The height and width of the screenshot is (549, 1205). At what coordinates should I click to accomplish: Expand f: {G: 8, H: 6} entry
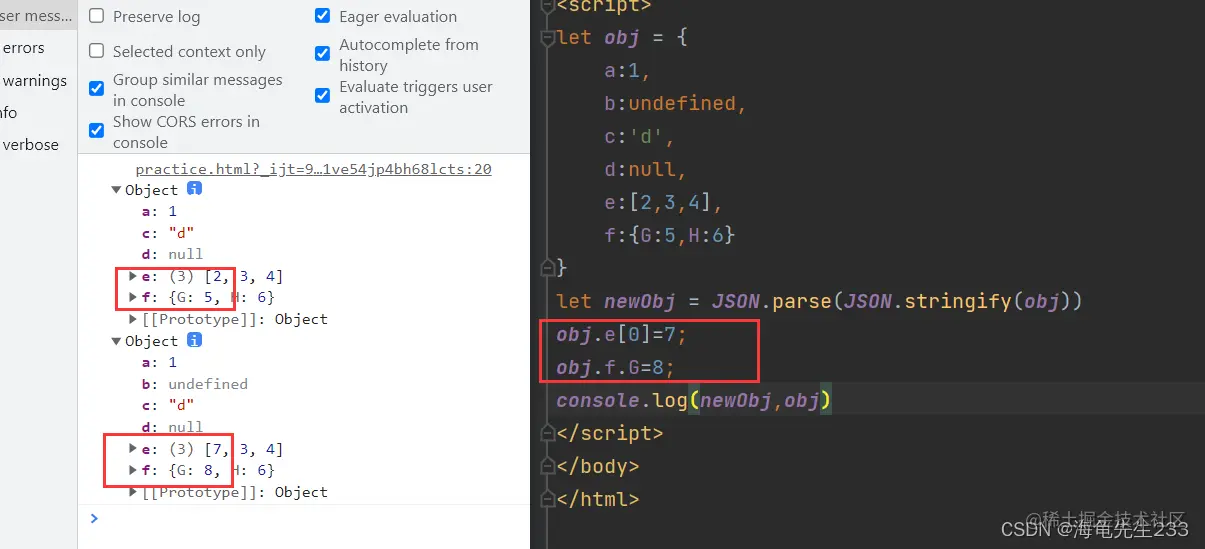134,470
